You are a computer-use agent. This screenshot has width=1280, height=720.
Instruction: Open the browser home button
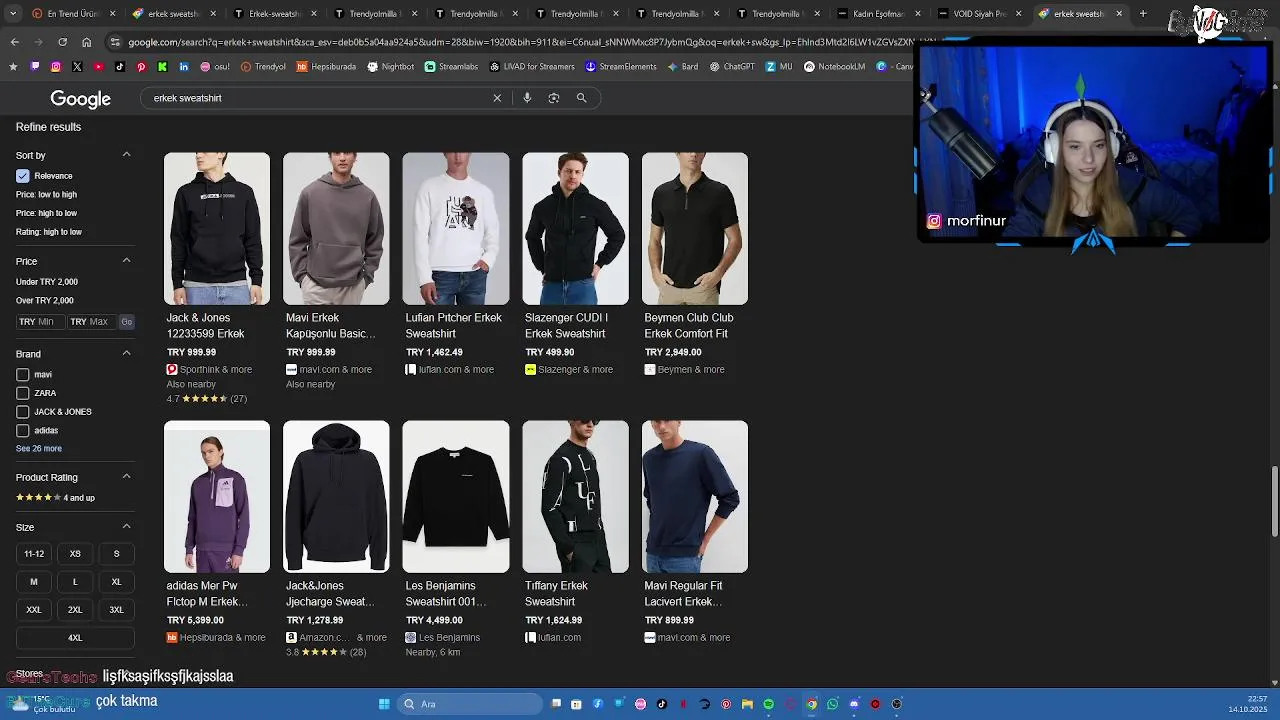click(86, 42)
